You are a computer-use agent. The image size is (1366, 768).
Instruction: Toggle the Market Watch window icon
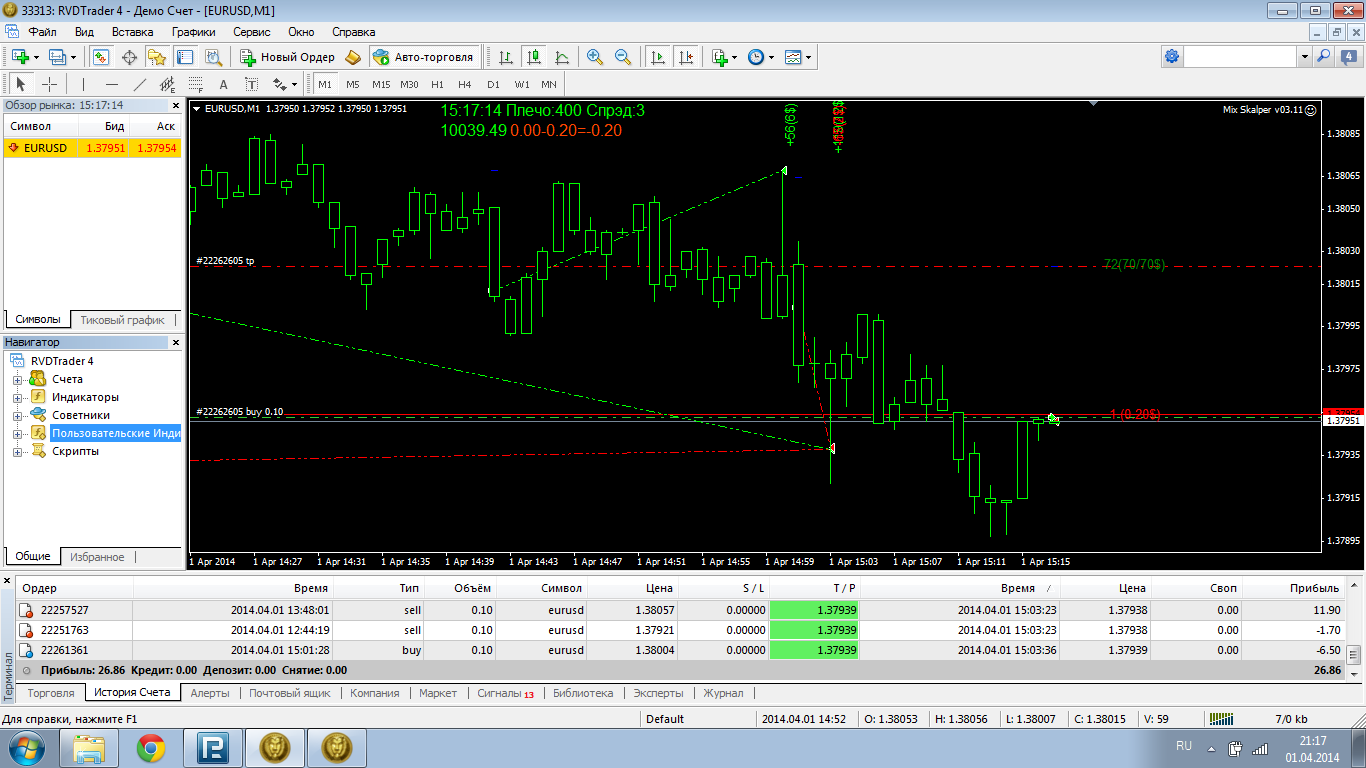[101, 57]
